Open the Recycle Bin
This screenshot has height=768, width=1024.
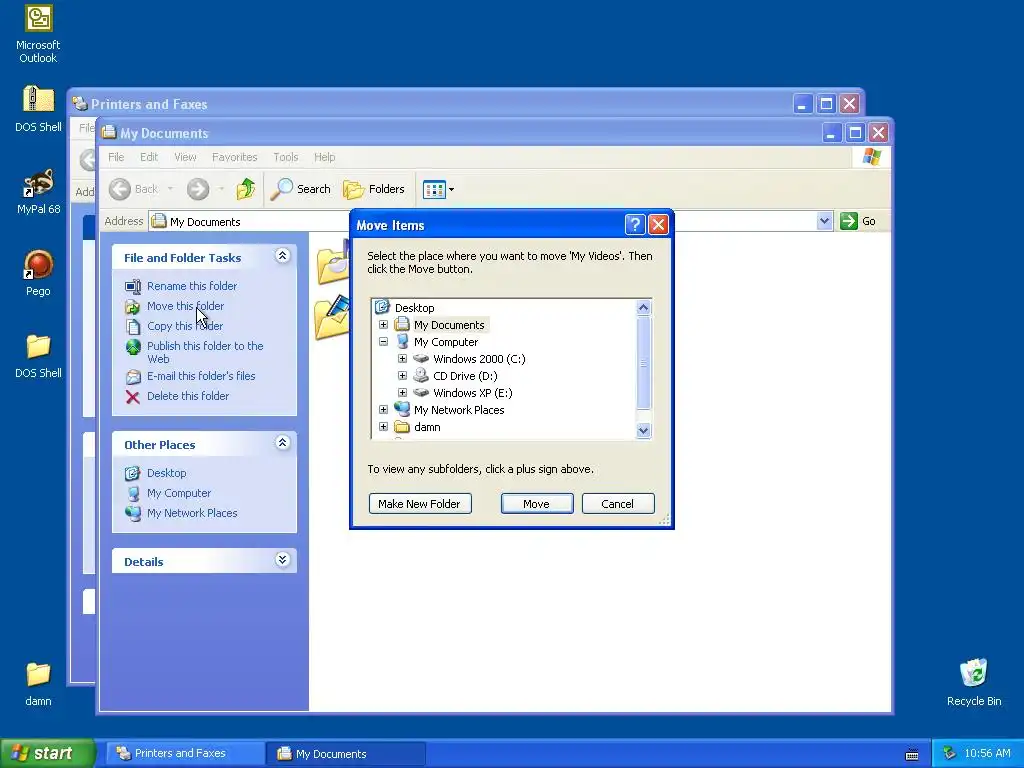point(973,682)
